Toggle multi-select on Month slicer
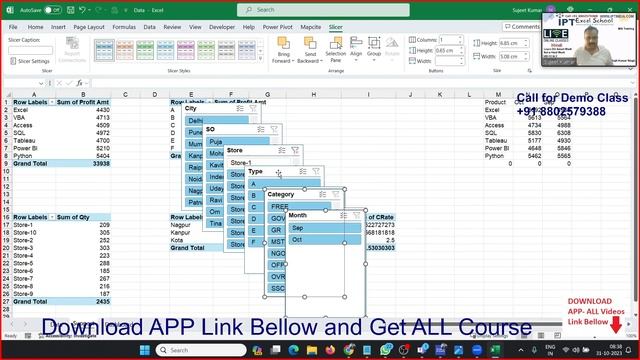This screenshot has height=360, width=640. (344, 215)
